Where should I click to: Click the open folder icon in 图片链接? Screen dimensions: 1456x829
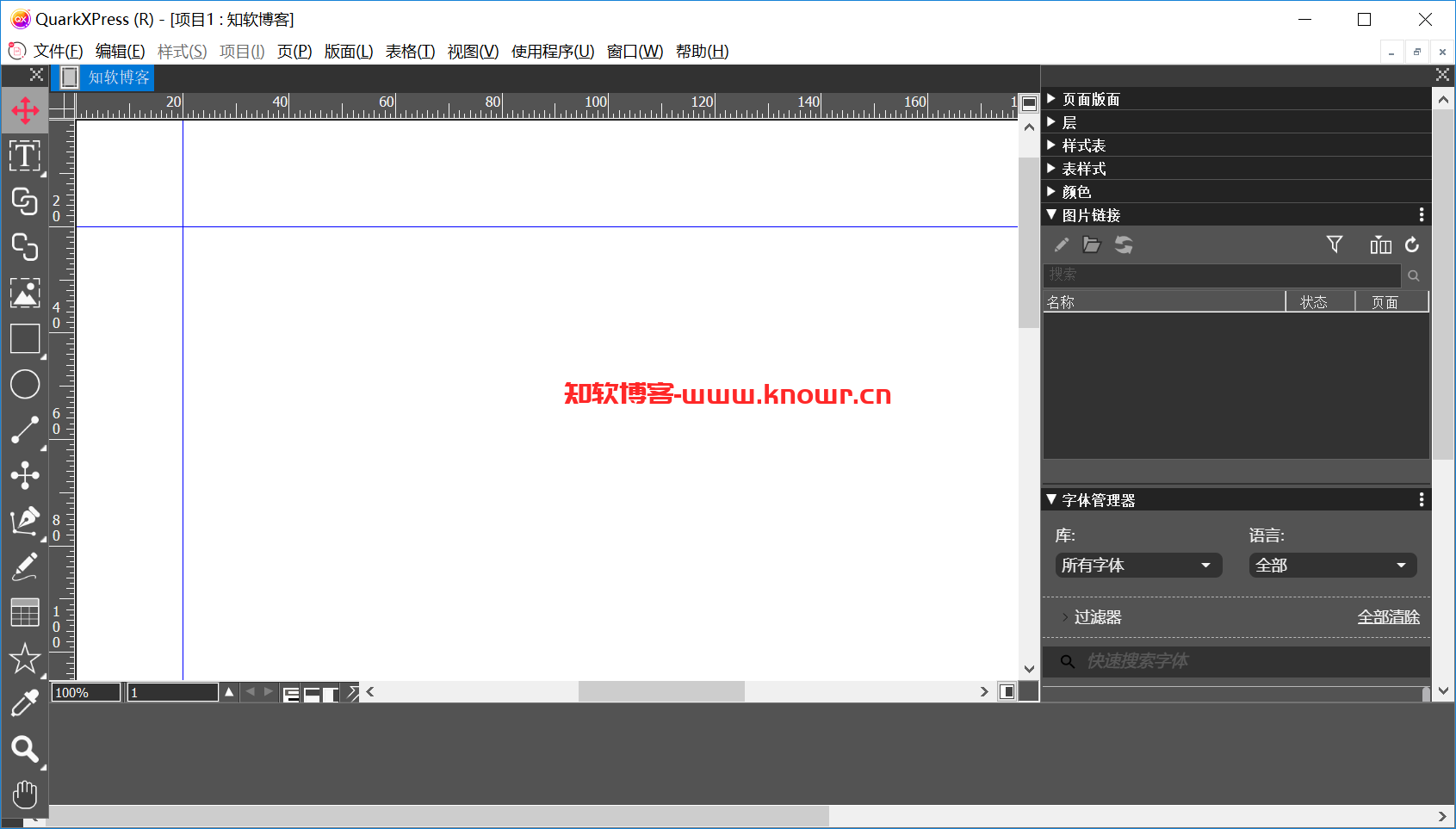pos(1092,245)
